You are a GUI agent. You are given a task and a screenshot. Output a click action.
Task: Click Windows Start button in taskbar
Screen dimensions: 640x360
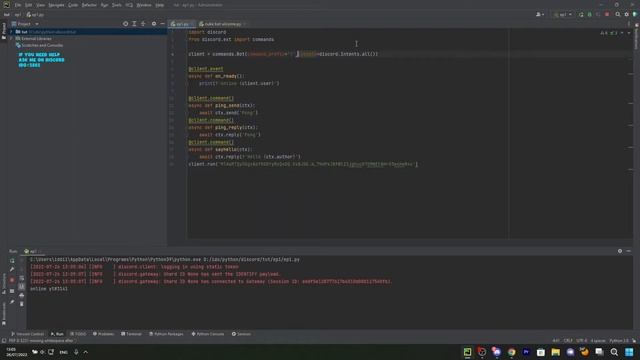(629, 352)
